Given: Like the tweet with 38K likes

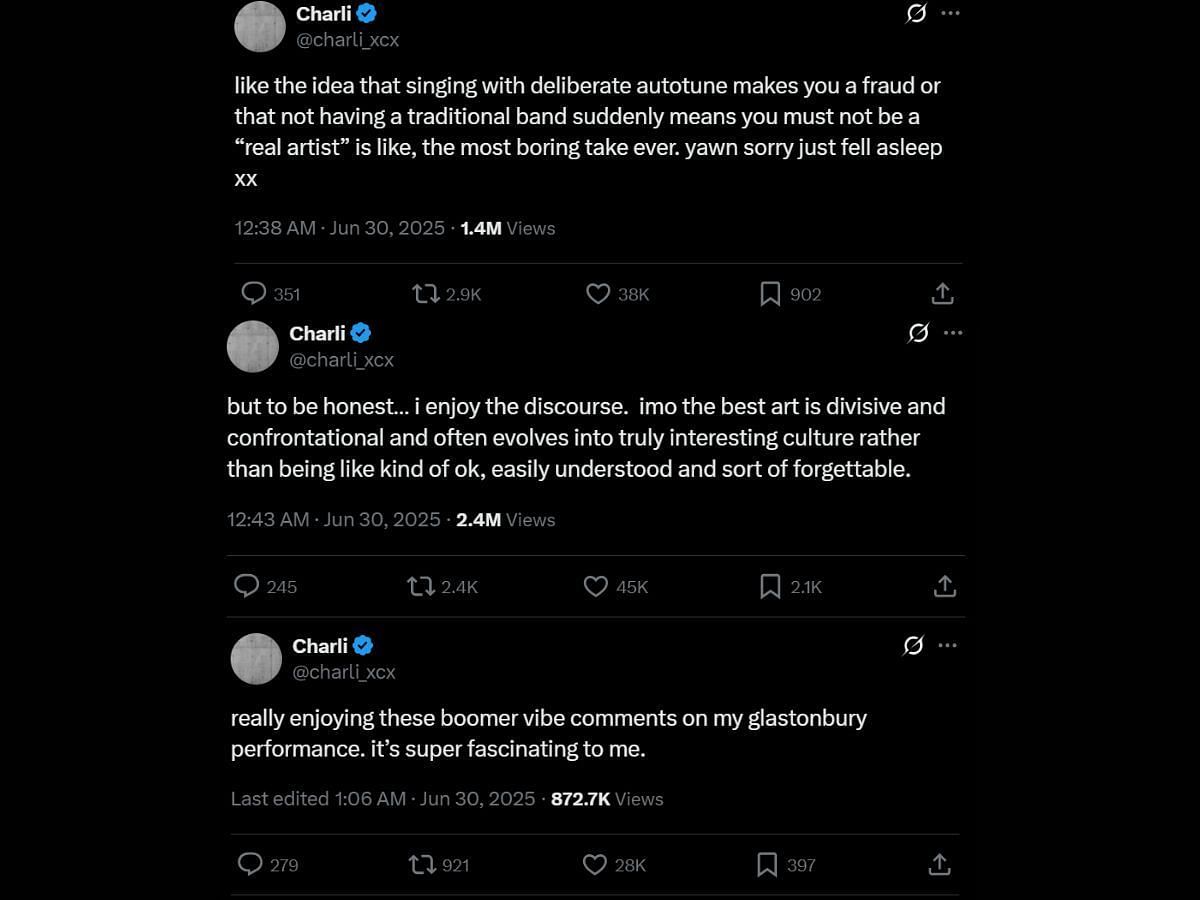Looking at the screenshot, I should coord(598,293).
